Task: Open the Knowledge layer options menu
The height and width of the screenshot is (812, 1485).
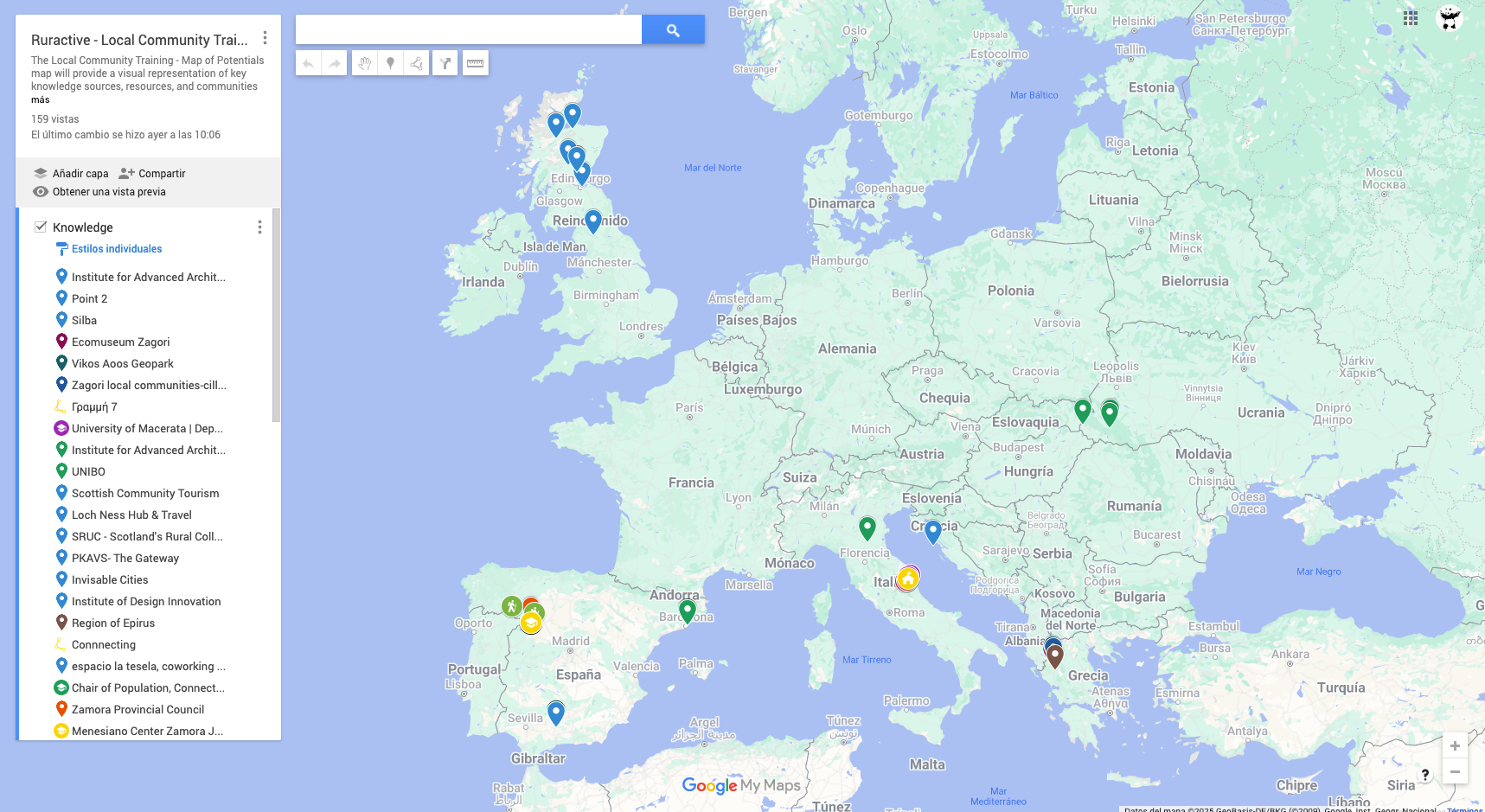Action: point(259,227)
